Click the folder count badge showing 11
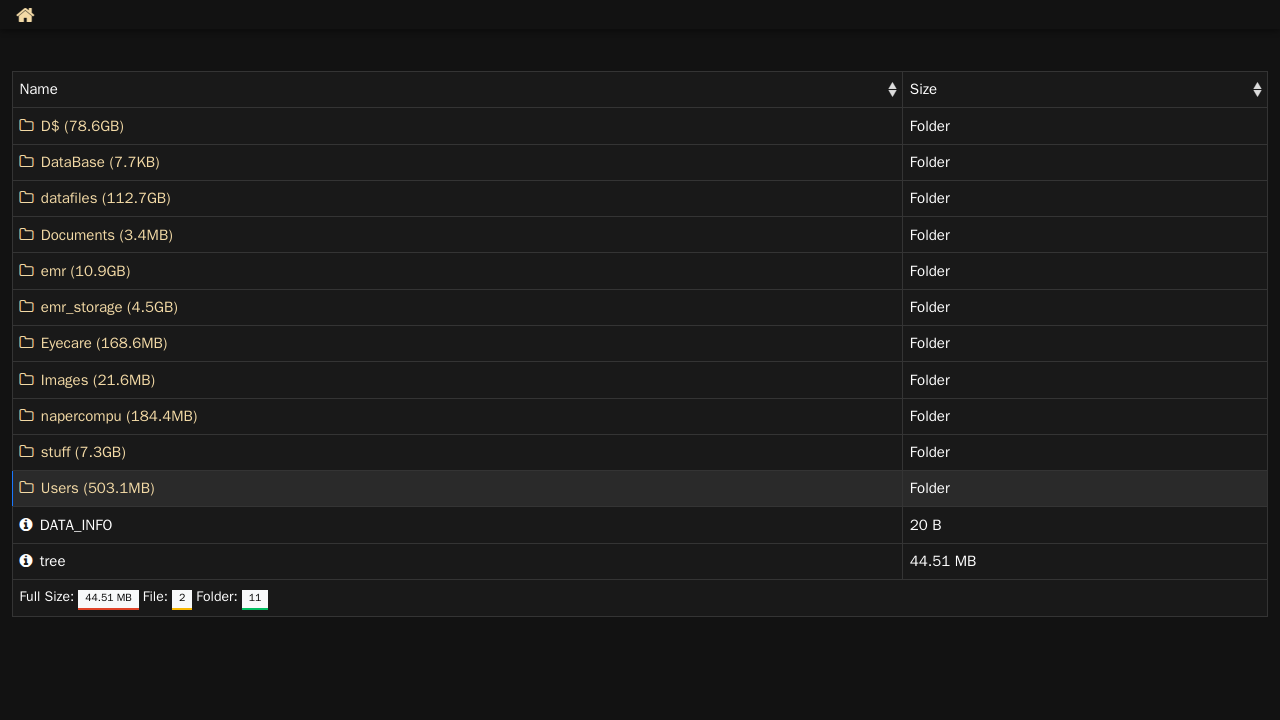Screen dimensions: 1280x720 255,599
